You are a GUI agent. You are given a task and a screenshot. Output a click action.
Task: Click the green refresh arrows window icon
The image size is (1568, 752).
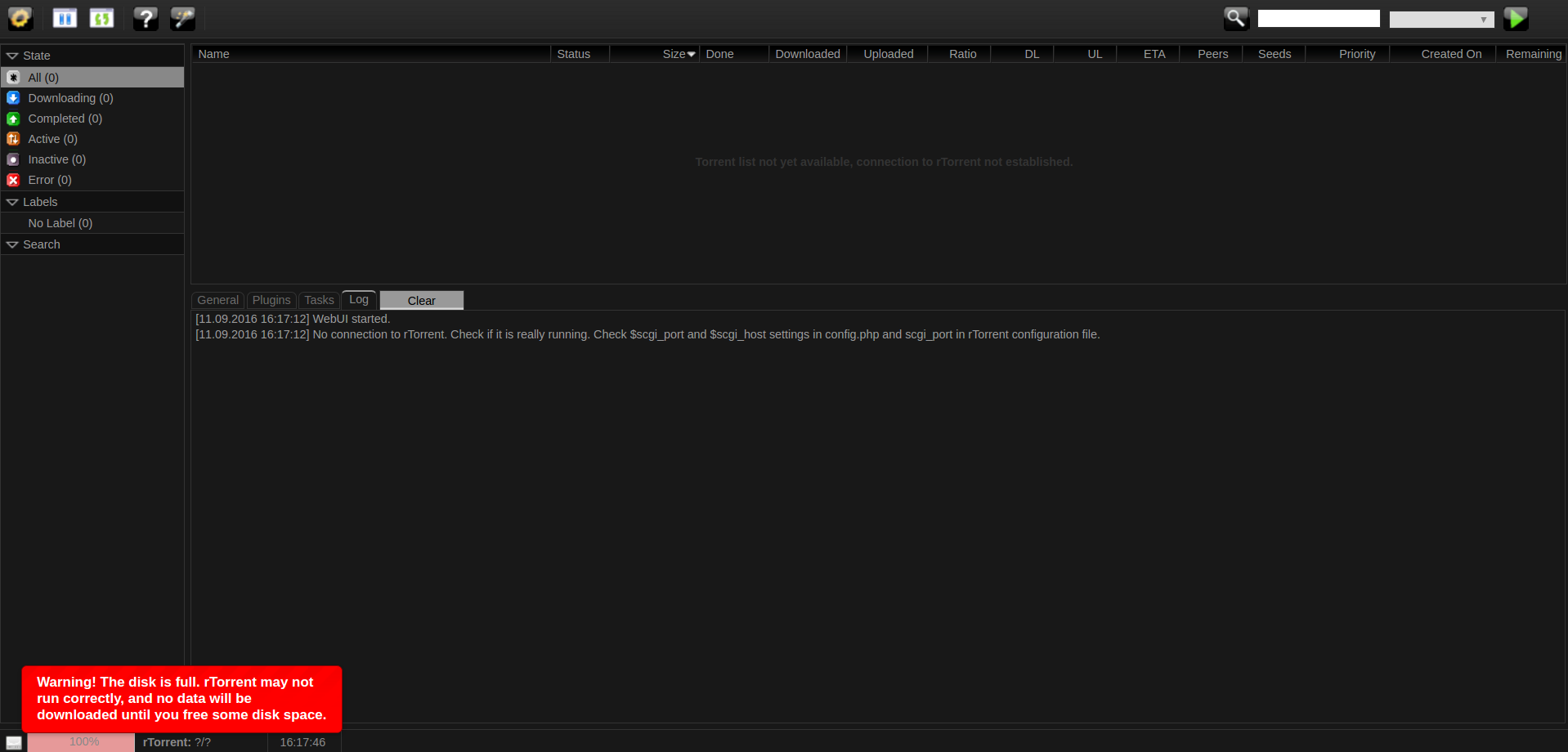pyautogui.click(x=101, y=18)
